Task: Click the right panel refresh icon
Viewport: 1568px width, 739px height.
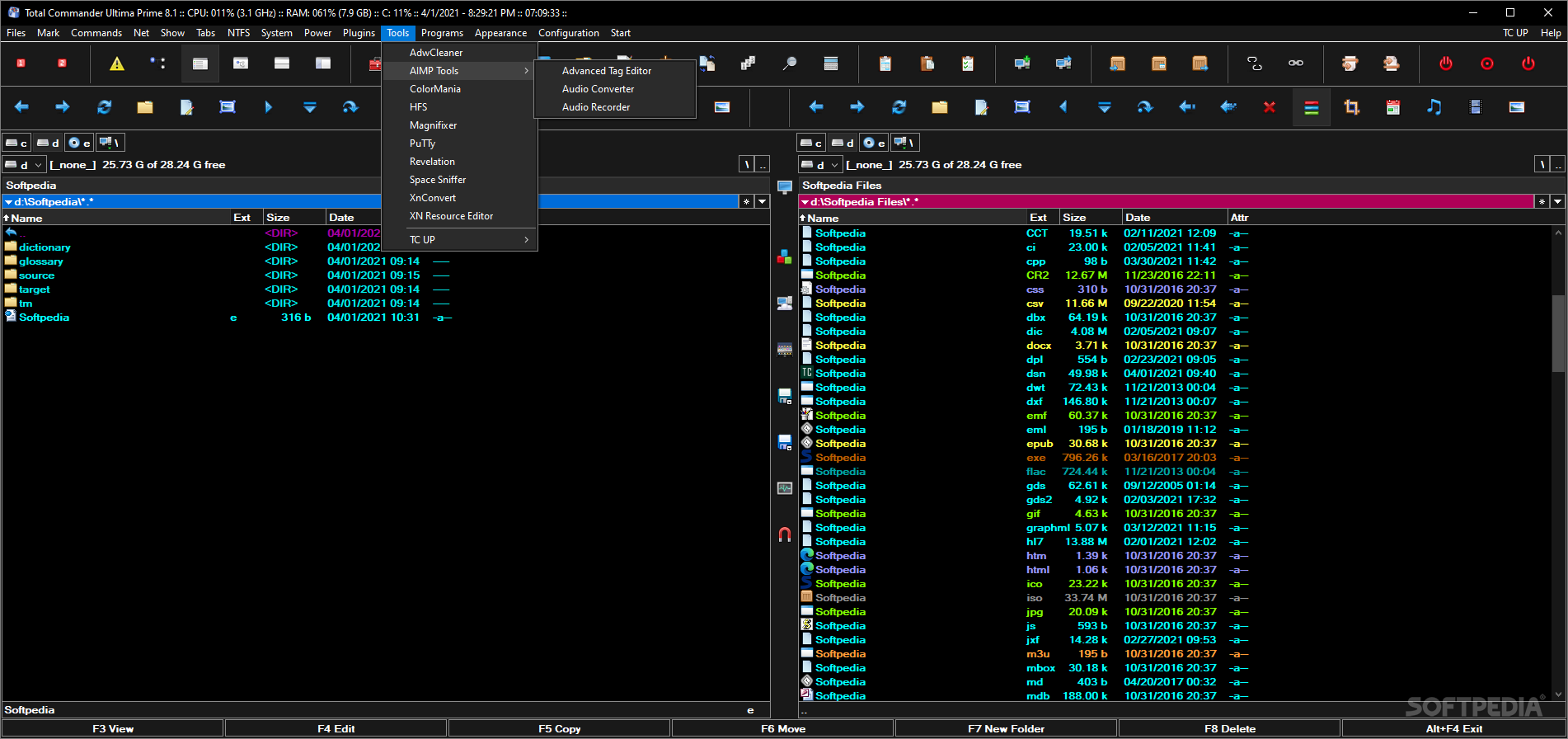Action: [x=899, y=107]
